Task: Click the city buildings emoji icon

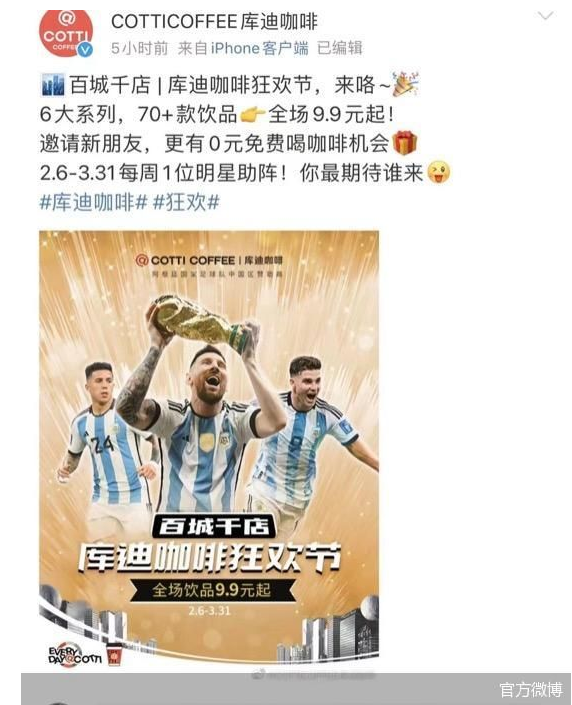Action: pyautogui.click(x=52, y=85)
